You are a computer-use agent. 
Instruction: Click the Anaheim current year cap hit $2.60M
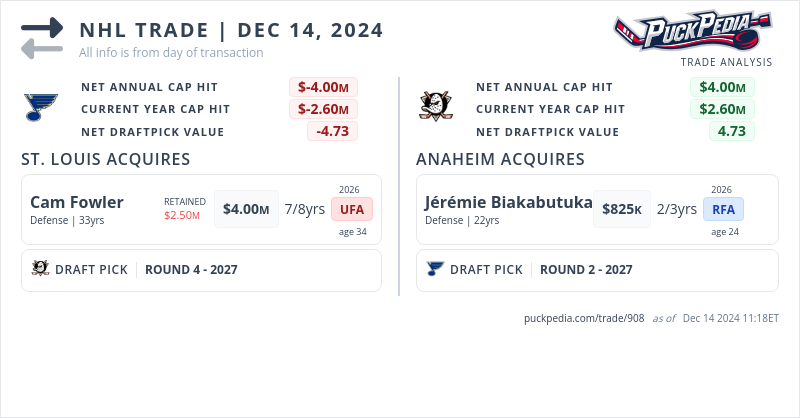click(x=722, y=109)
